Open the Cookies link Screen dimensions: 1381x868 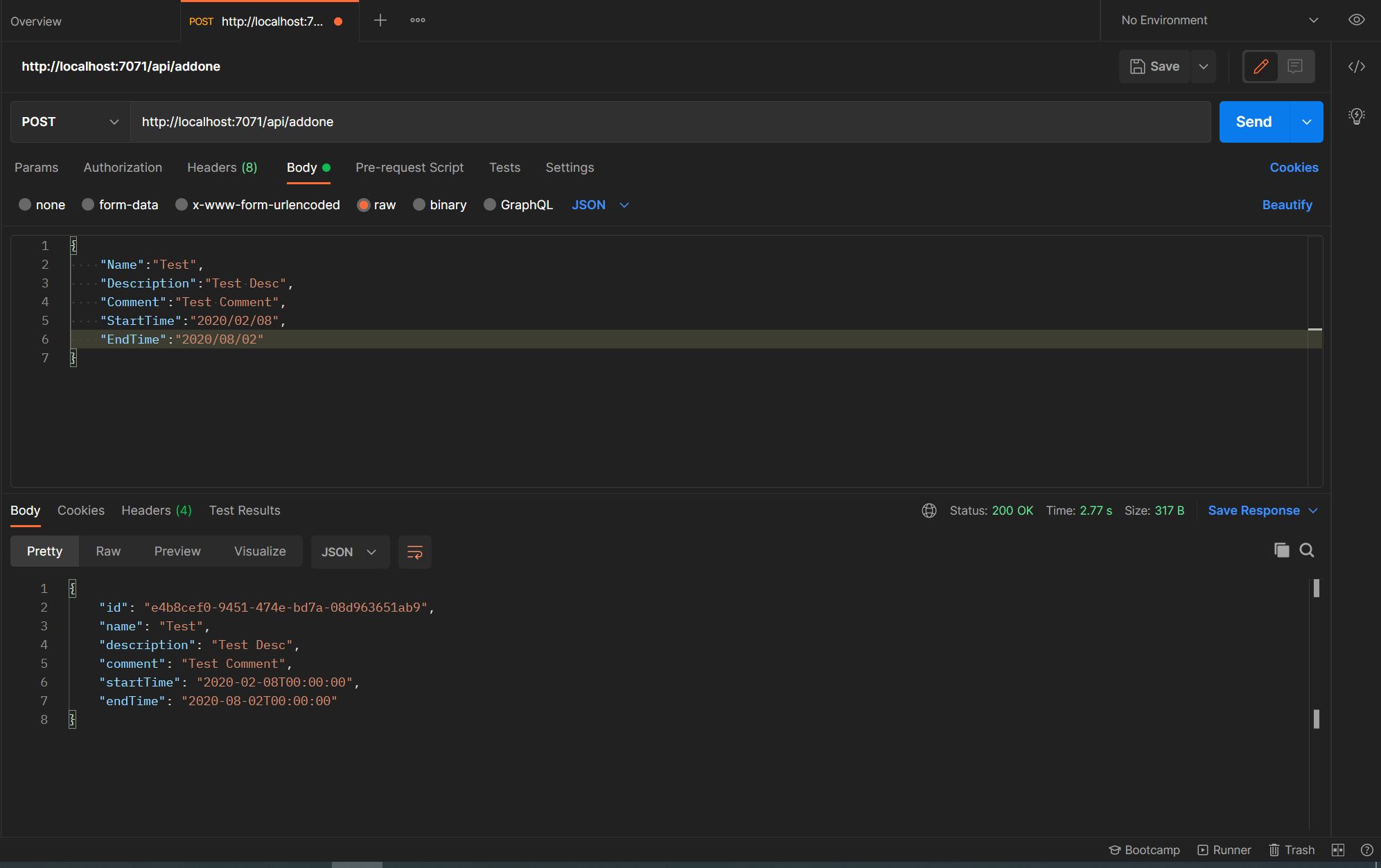(x=1294, y=168)
